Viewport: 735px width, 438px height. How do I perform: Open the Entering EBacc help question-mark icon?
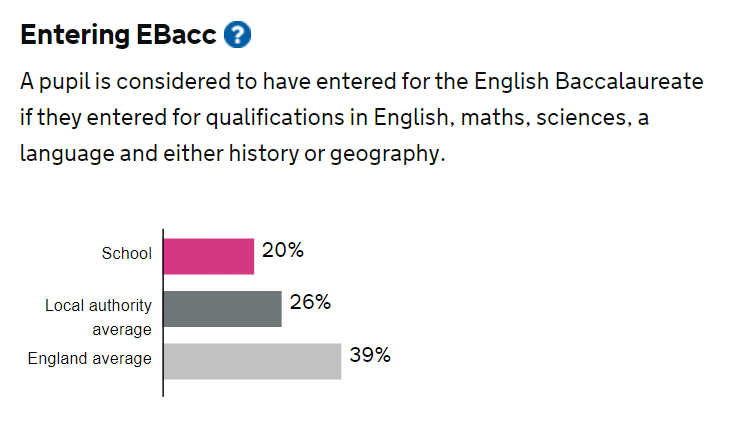tap(237, 35)
